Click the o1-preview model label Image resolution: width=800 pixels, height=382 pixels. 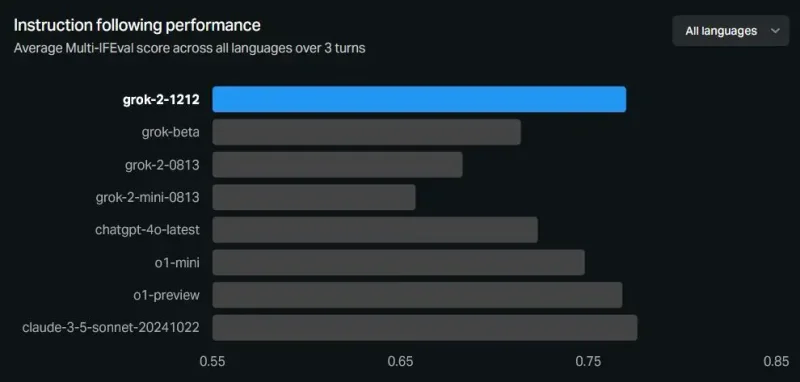[x=166, y=295]
